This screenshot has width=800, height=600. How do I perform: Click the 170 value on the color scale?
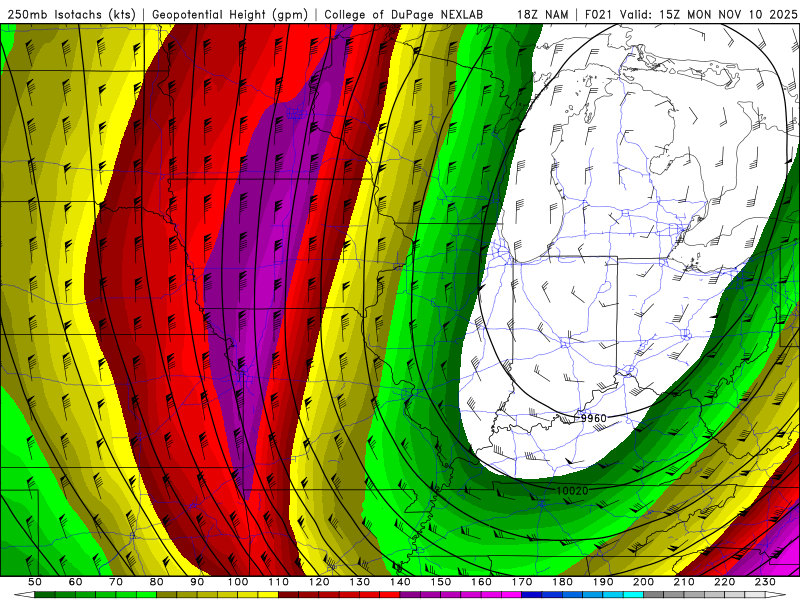pyautogui.click(x=522, y=582)
